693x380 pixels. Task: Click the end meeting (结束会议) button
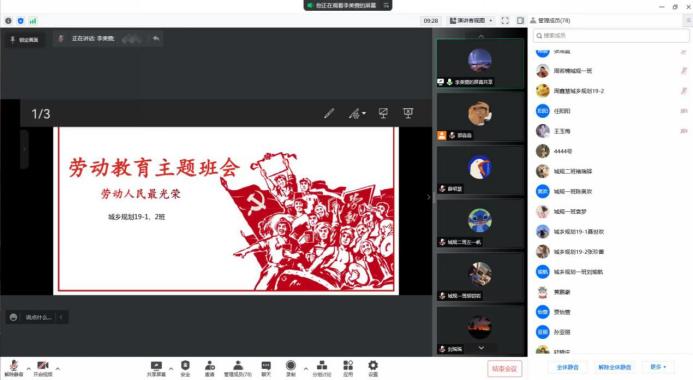[504, 368]
